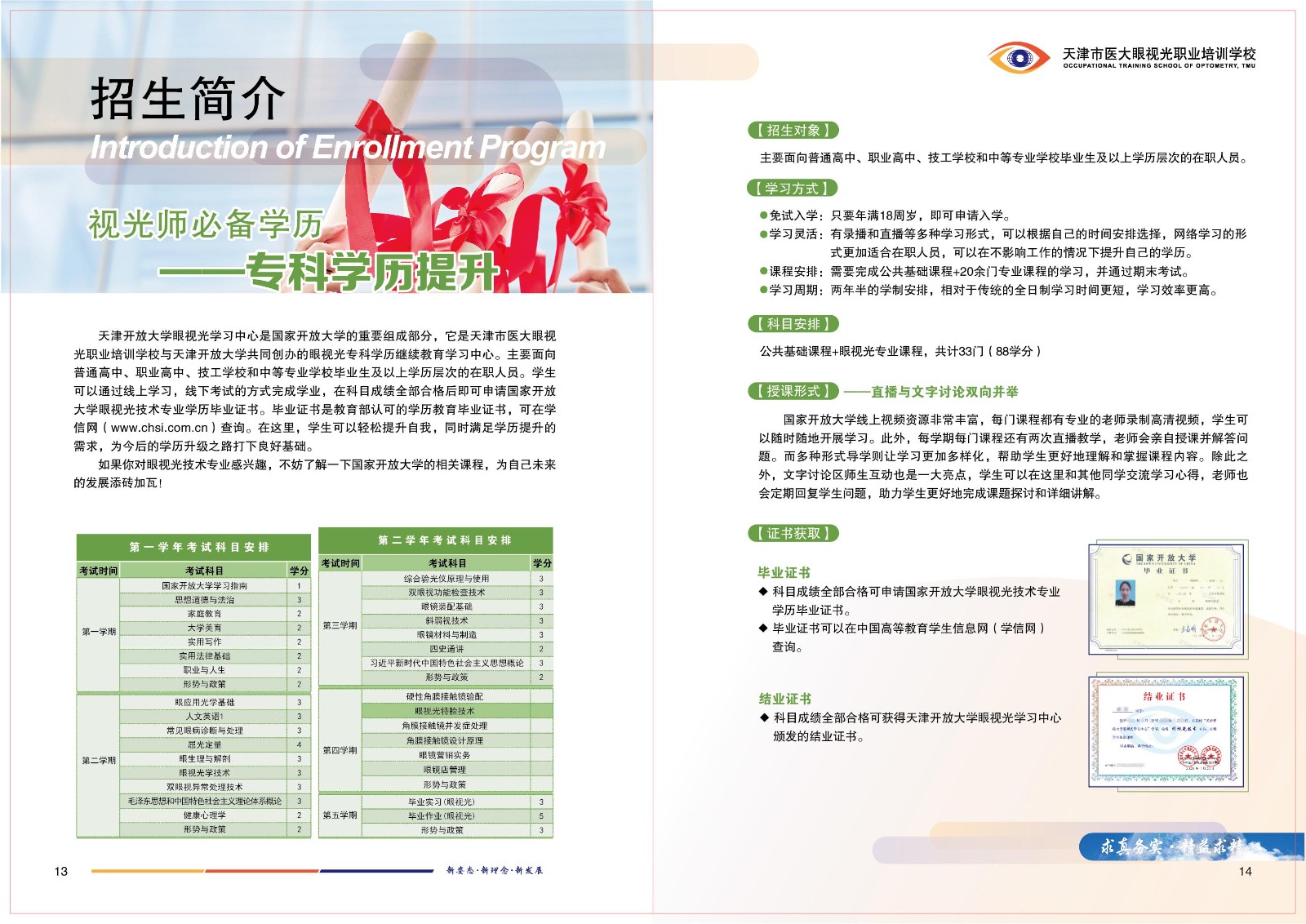This screenshot has width=1306, height=924.
Task: Click the row 综合验光仪原理与使用
Action: tap(457, 579)
